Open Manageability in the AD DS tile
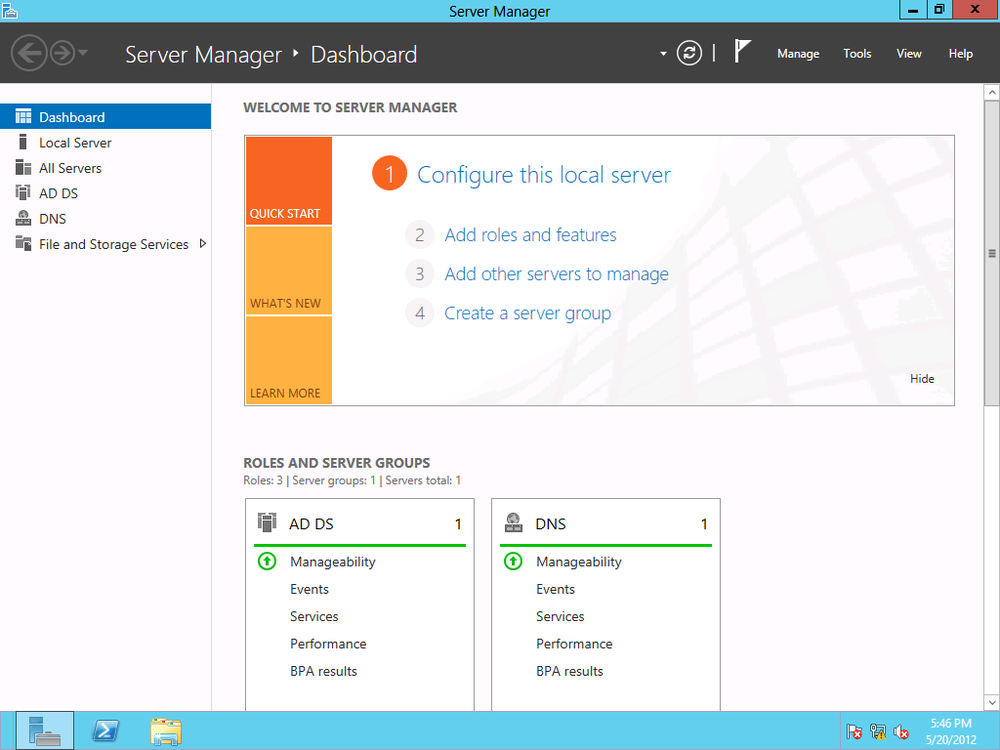This screenshot has width=1000, height=750. [x=332, y=562]
